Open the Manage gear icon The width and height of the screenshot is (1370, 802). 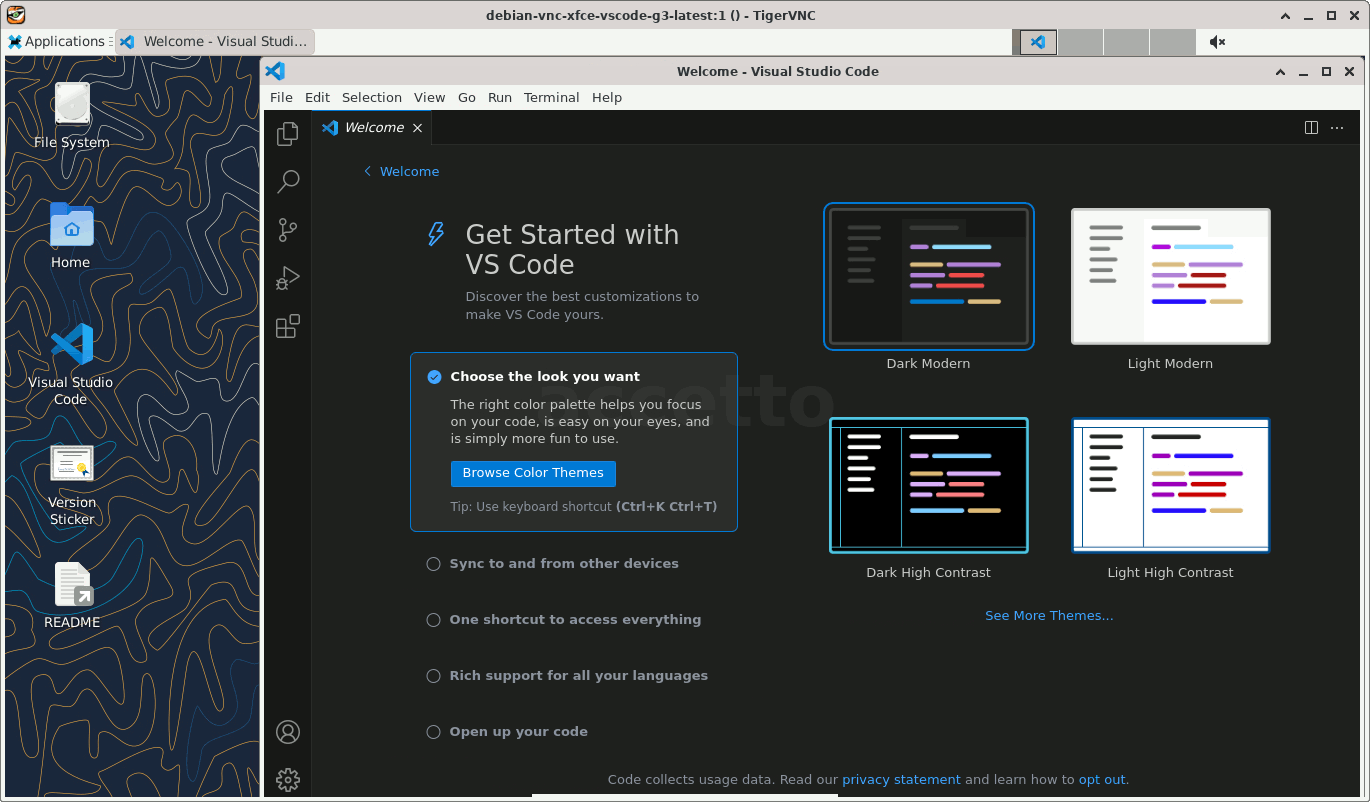[x=288, y=780]
